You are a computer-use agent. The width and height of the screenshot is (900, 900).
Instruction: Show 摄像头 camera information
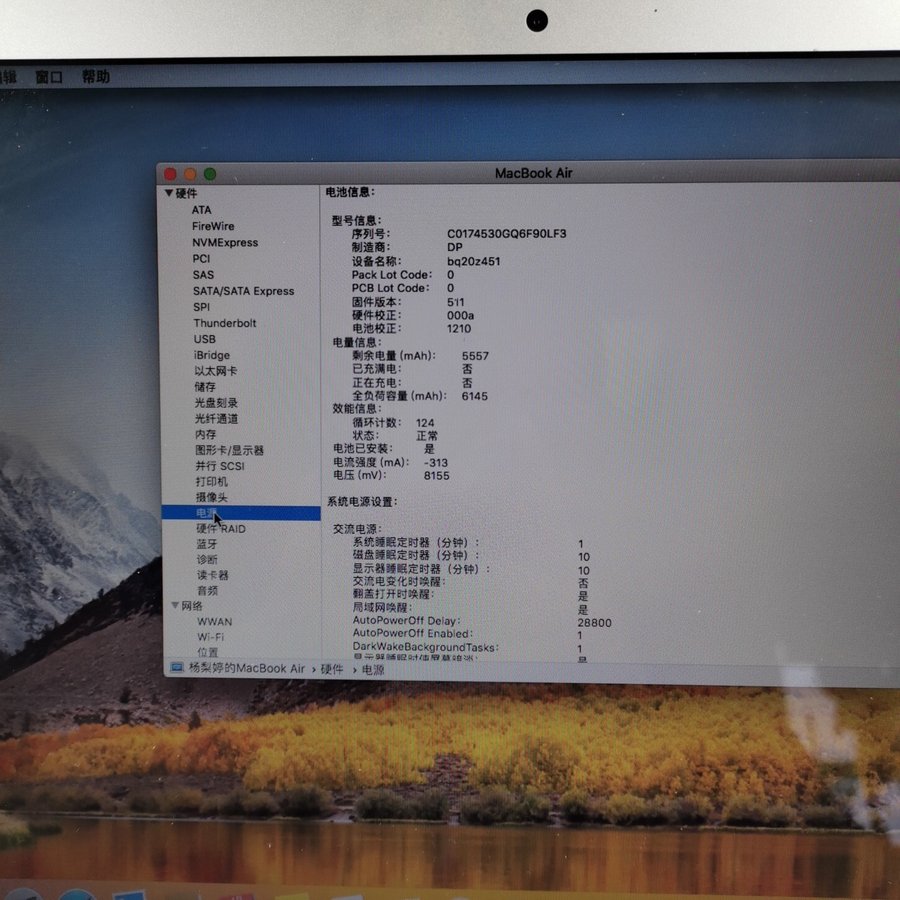tap(212, 497)
